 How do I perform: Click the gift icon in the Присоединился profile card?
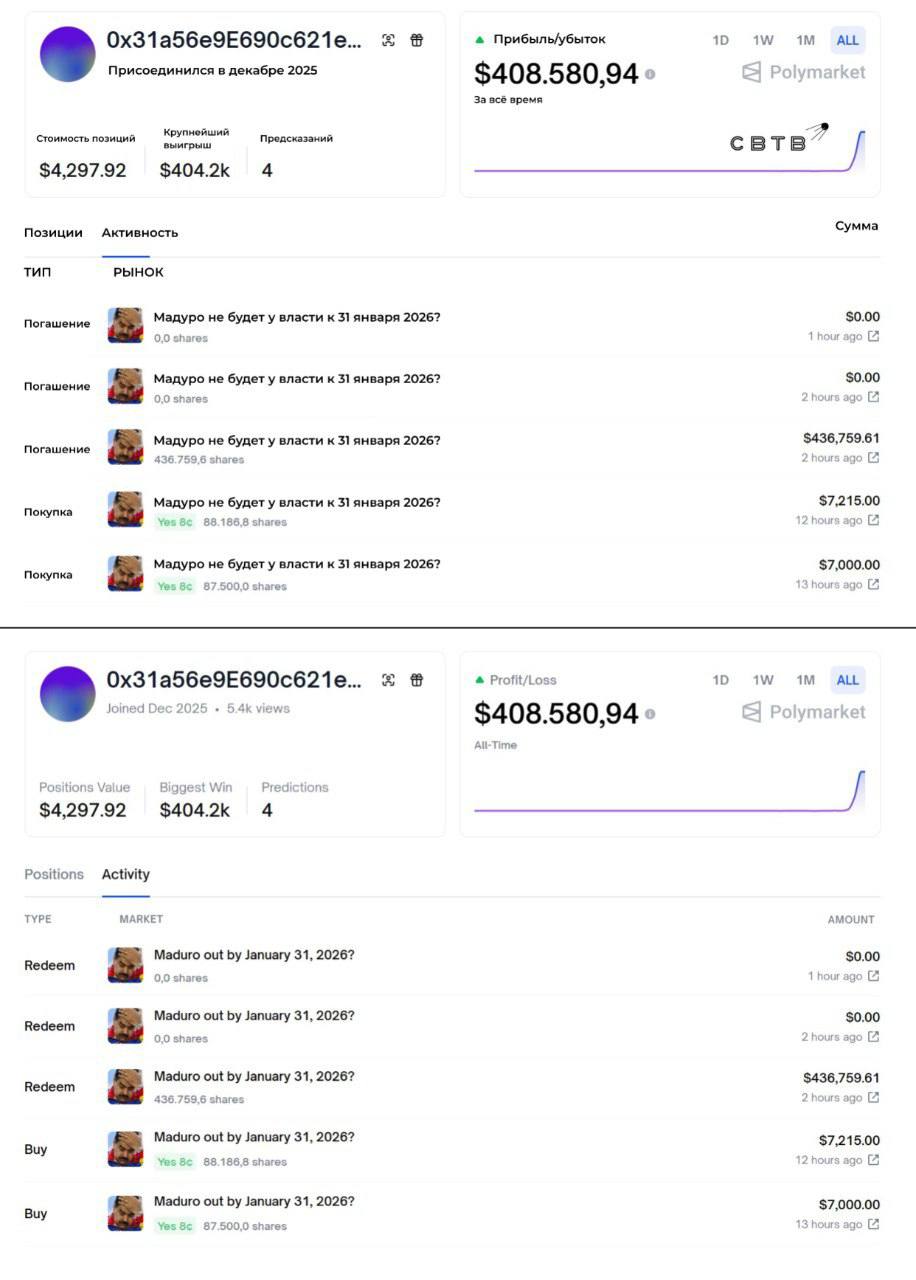tap(417, 40)
